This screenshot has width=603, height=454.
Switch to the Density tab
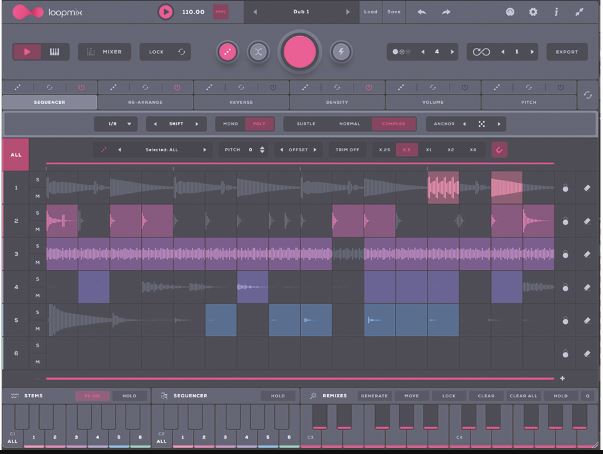pyautogui.click(x=337, y=102)
